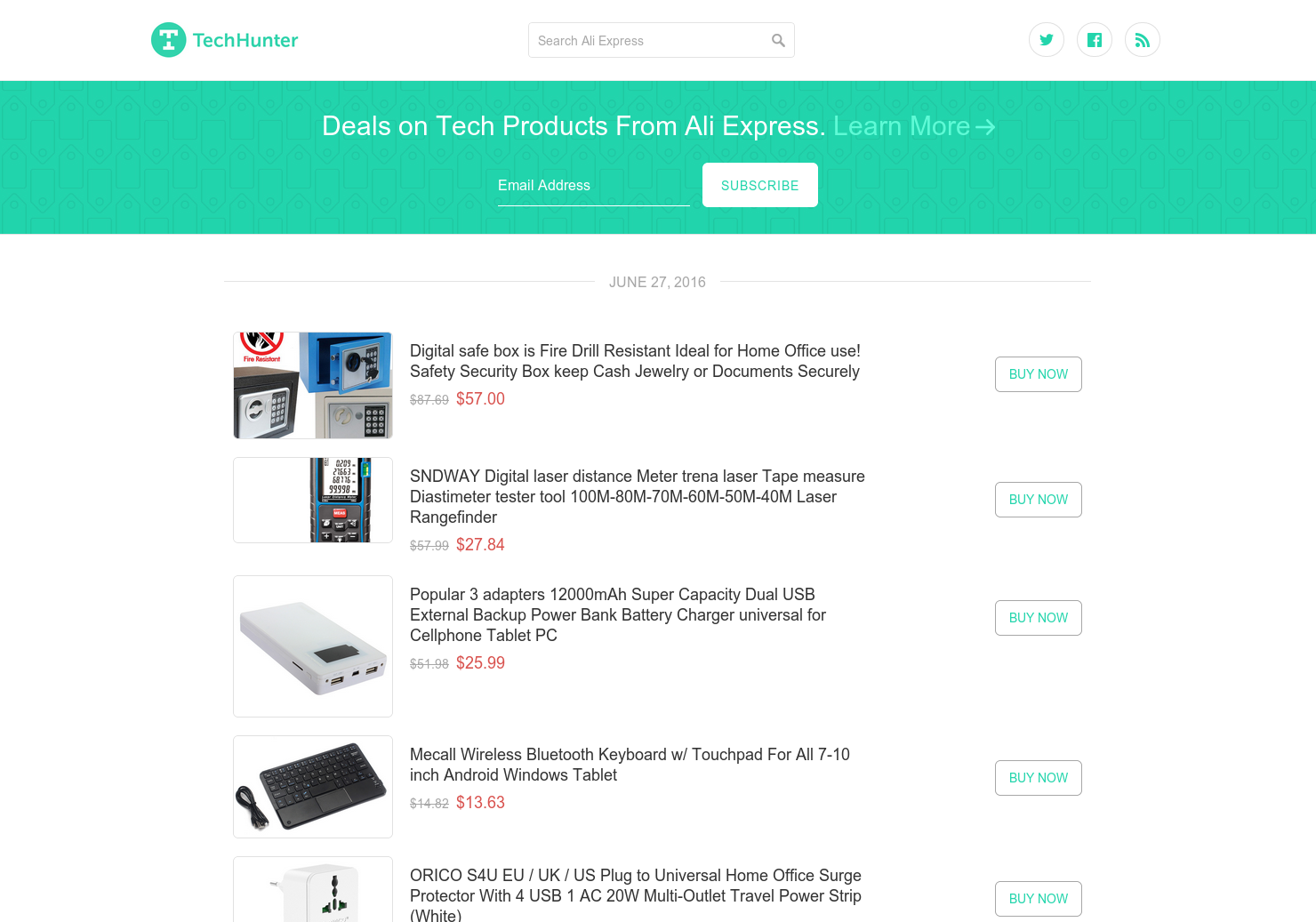Buy the ORICO surge protector now
The width and height of the screenshot is (1316, 922).
click(1039, 899)
